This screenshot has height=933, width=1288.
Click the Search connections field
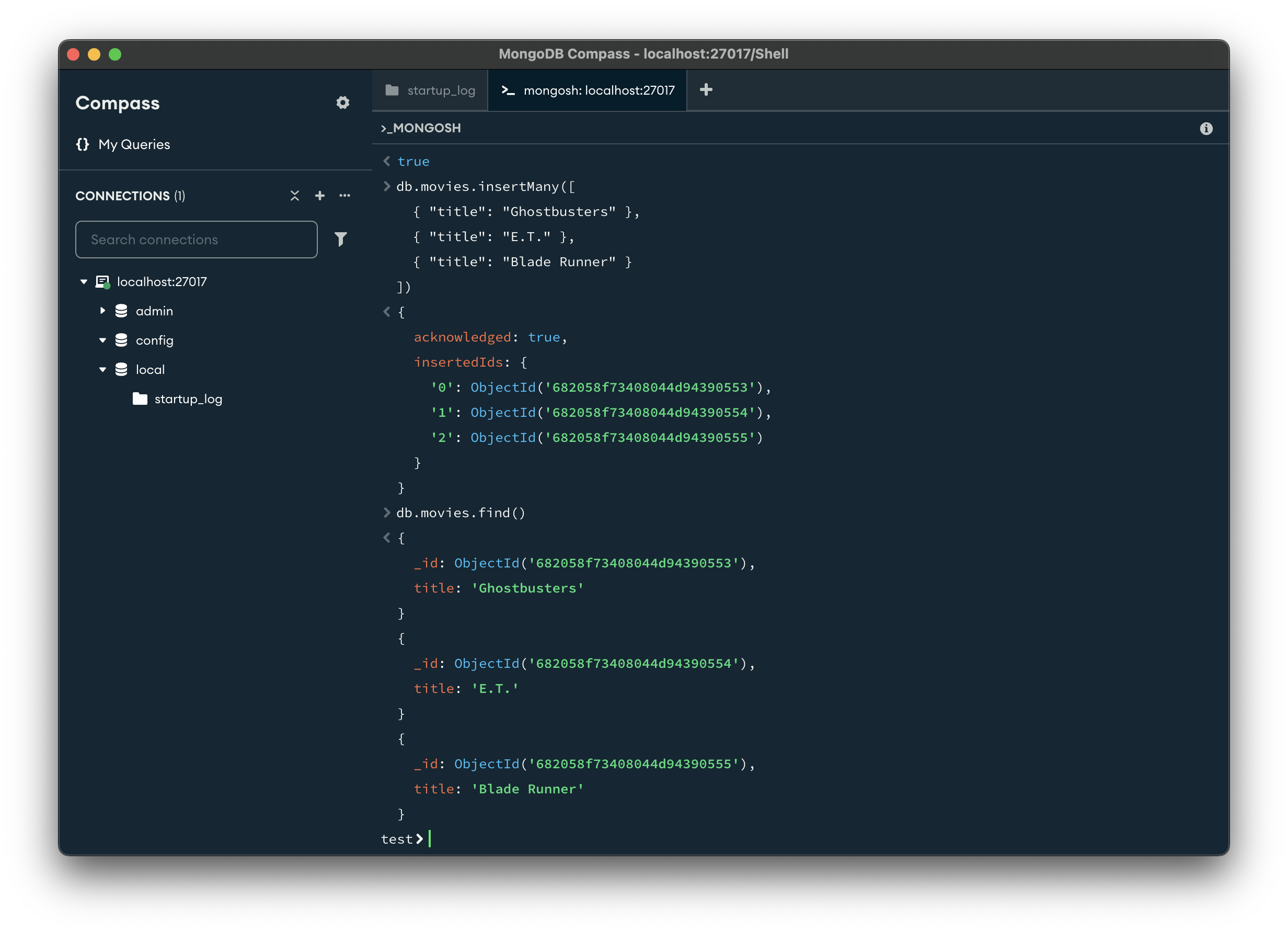[197, 239]
